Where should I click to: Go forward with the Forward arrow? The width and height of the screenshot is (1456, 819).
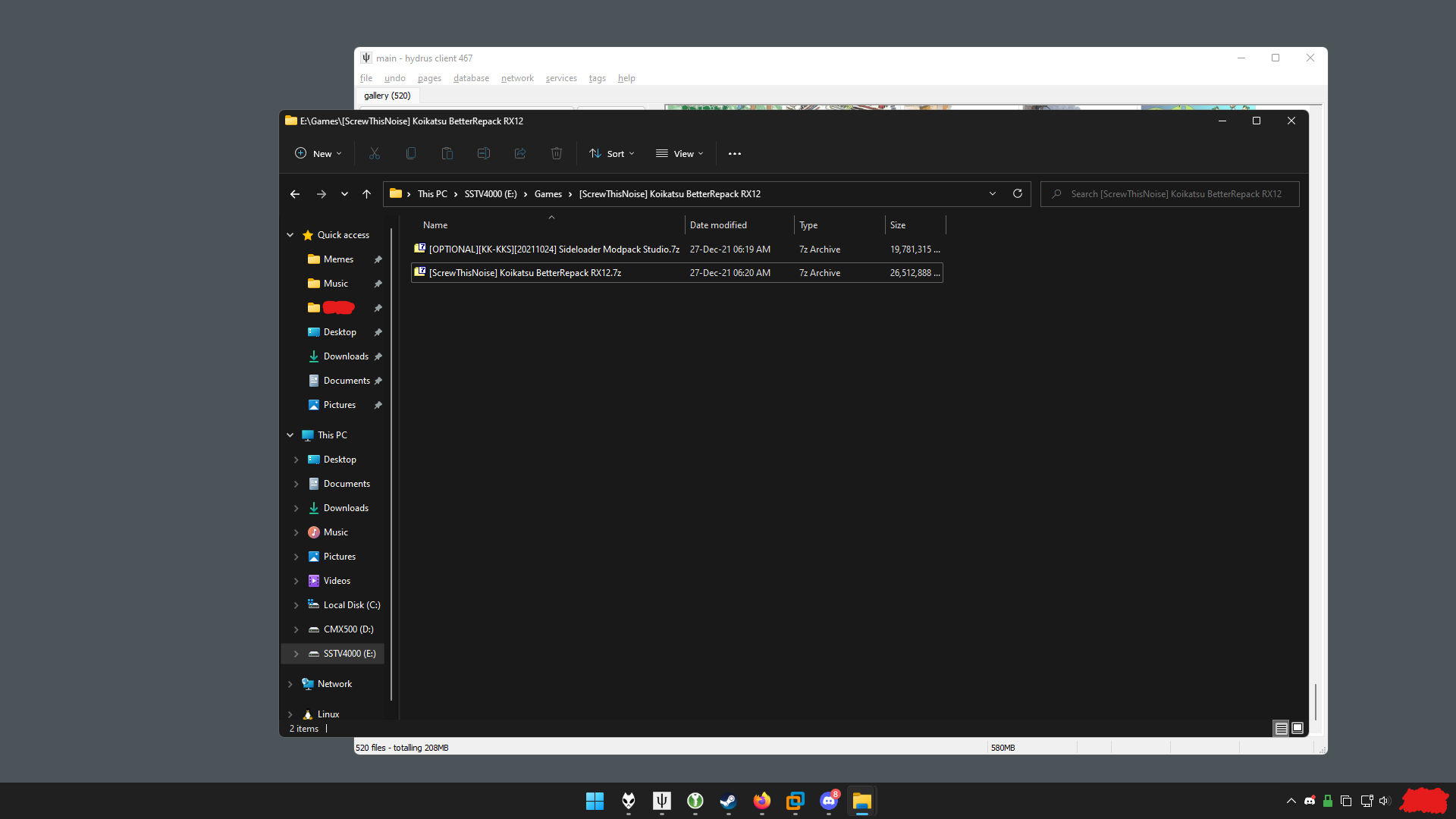pos(322,194)
